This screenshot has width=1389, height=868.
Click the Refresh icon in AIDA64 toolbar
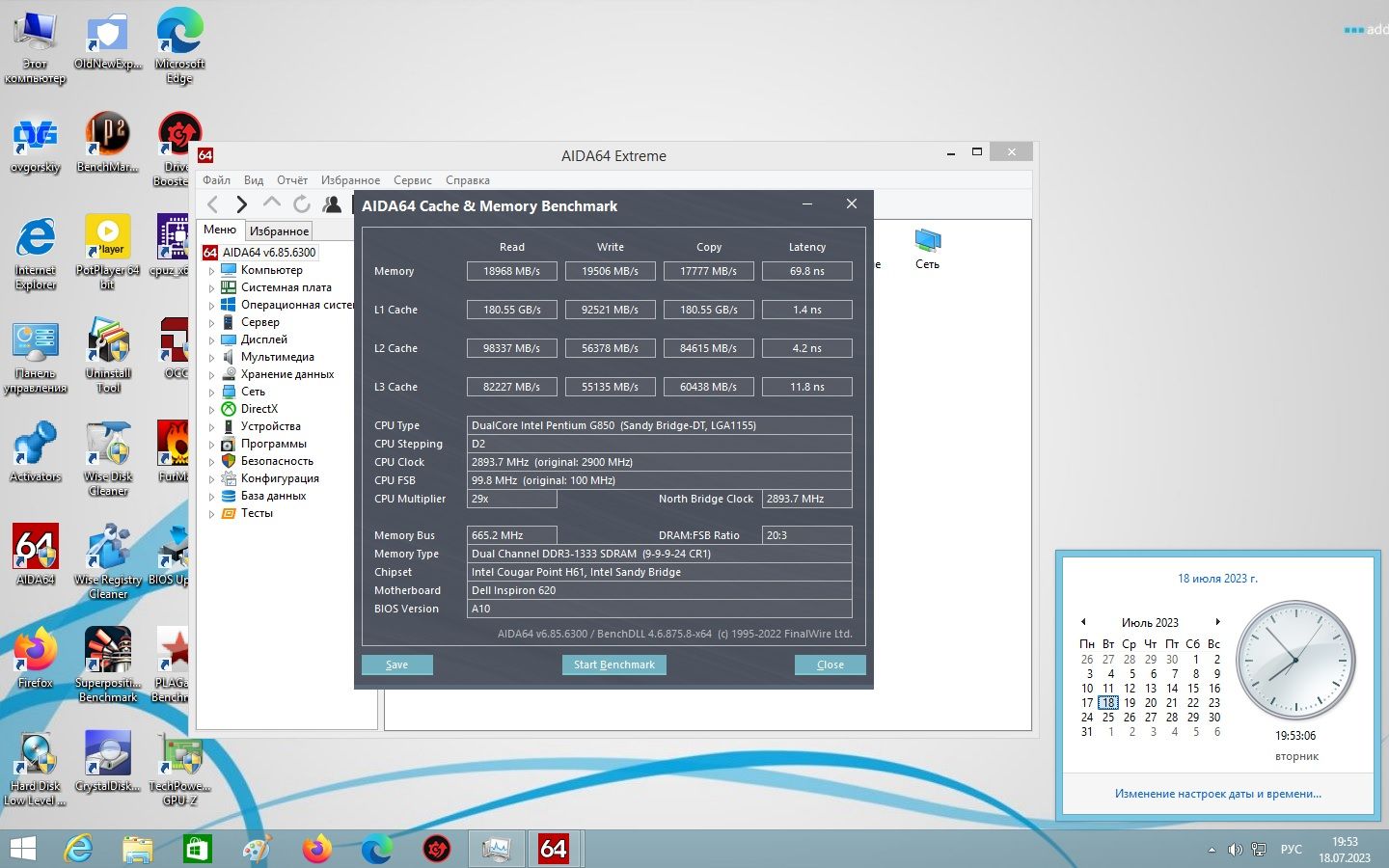tap(302, 203)
